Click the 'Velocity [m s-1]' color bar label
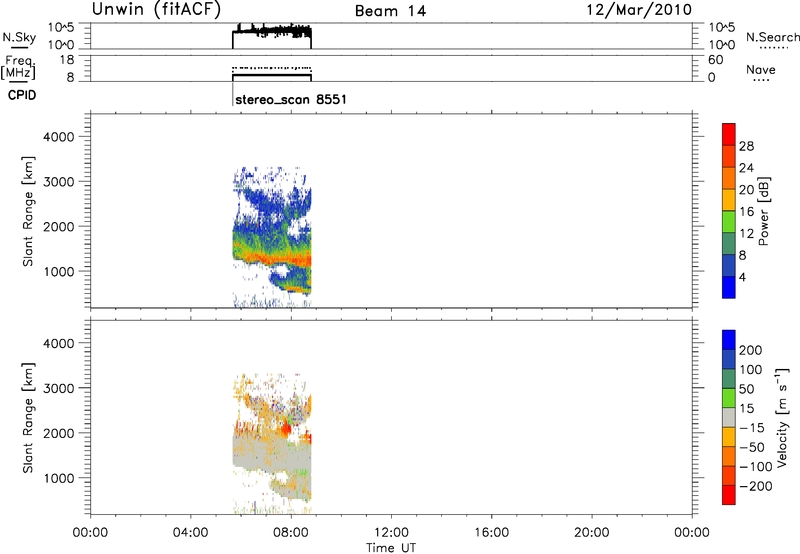Image resolution: width=800 pixels, height=554 pixels. (781, 417)
